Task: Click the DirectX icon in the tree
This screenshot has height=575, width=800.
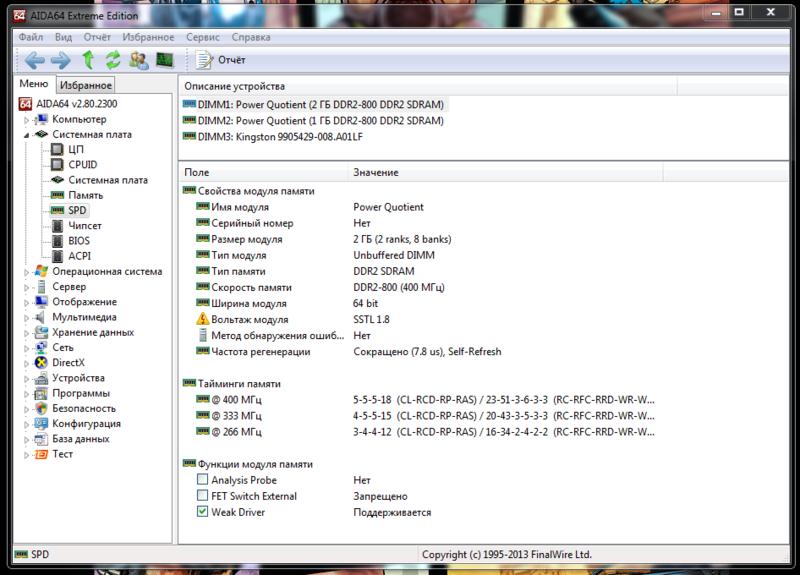Action: point(41,363)
